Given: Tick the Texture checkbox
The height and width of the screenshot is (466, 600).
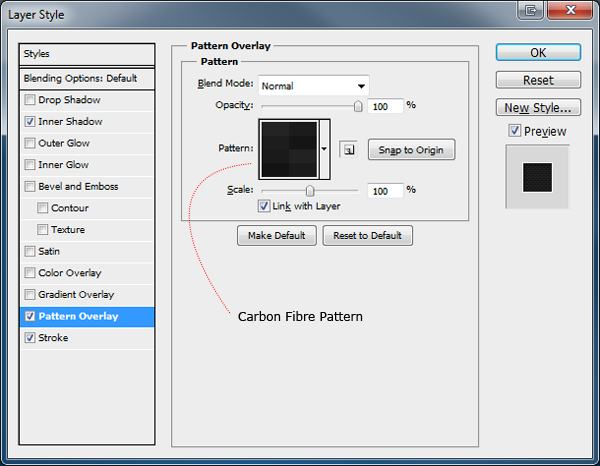Looking at the screenshot, I should [x=42, y=230].
